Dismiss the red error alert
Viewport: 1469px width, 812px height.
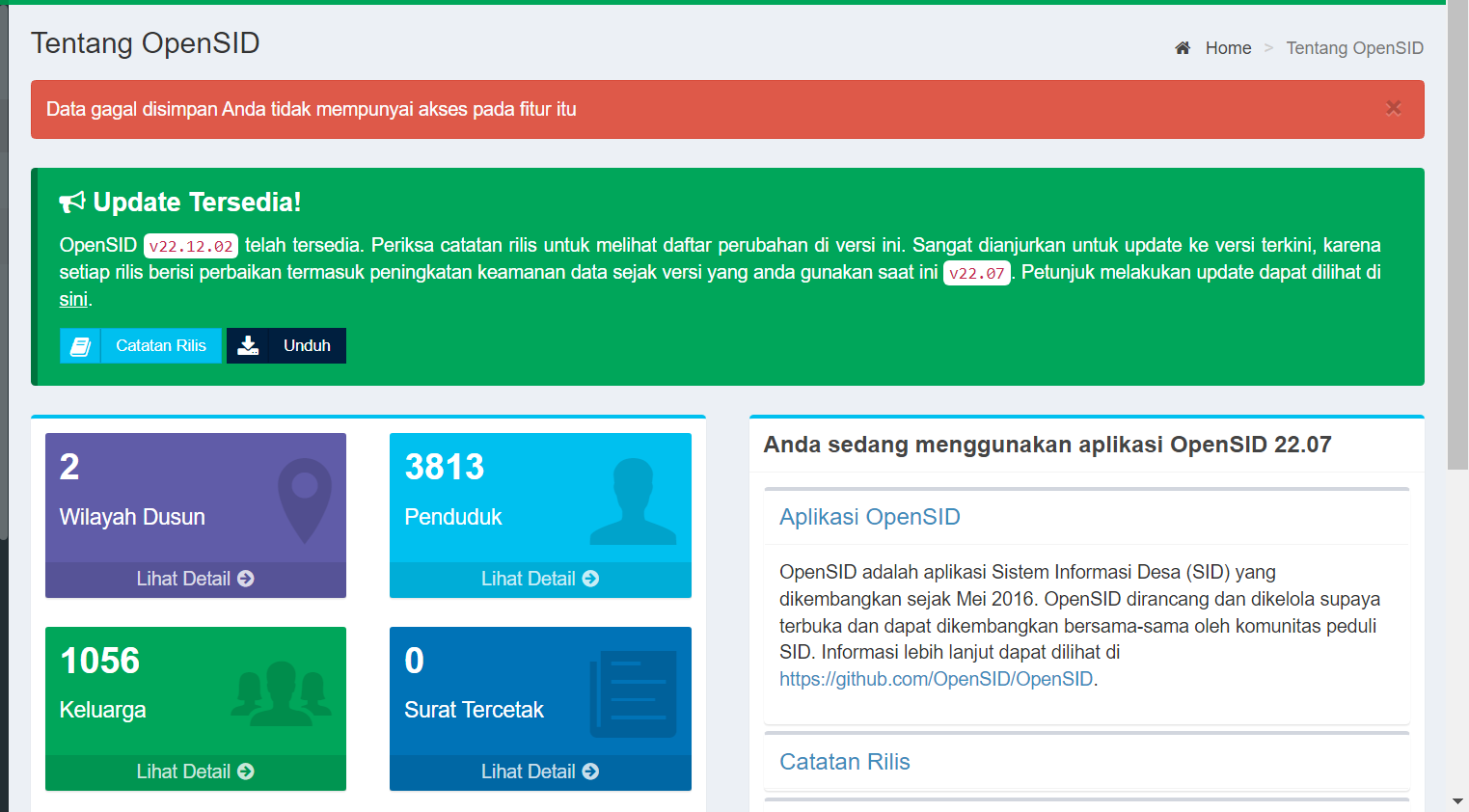point(1393,108)
